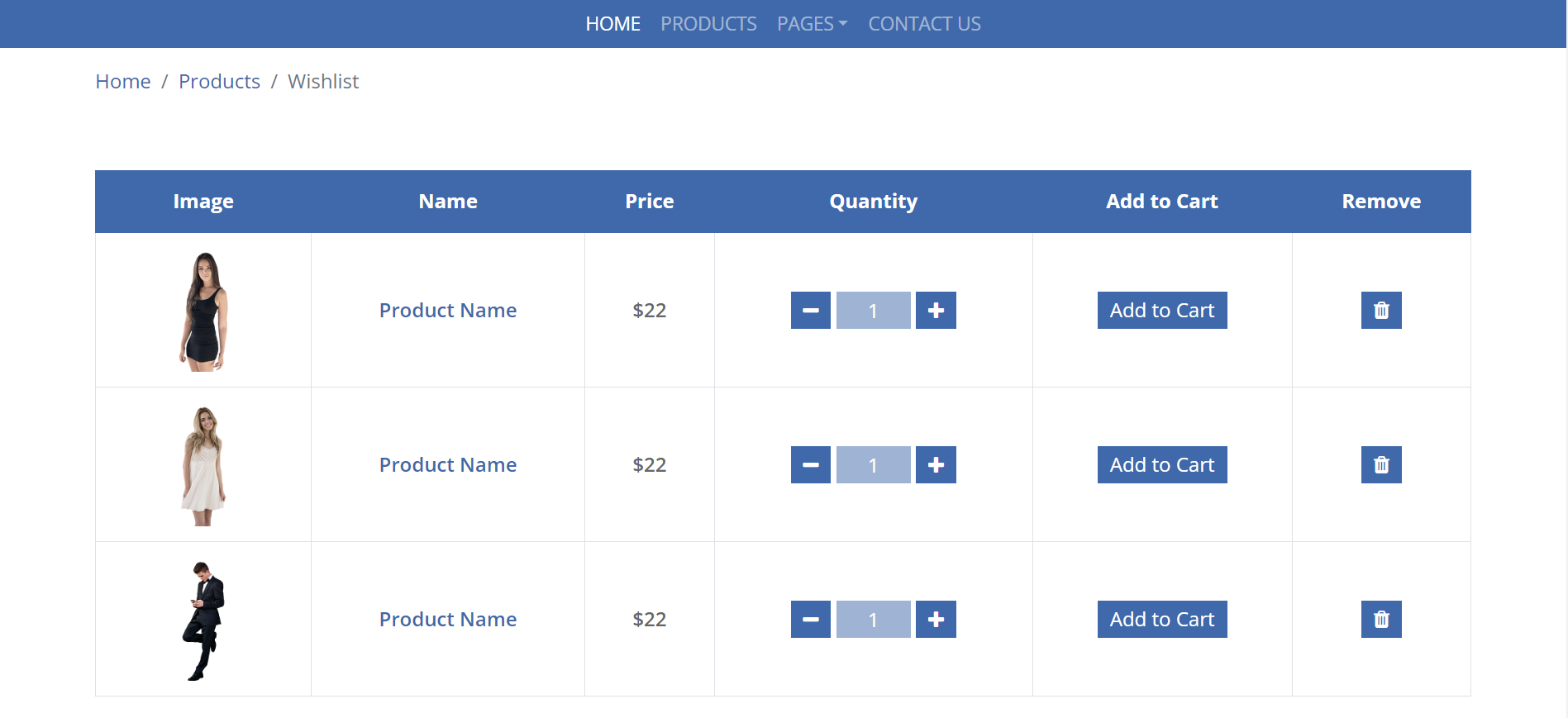This screenshot has height=718, width=1568.
Task: Remove white dress item via trash icon
Action: (x=1381, y=465)
